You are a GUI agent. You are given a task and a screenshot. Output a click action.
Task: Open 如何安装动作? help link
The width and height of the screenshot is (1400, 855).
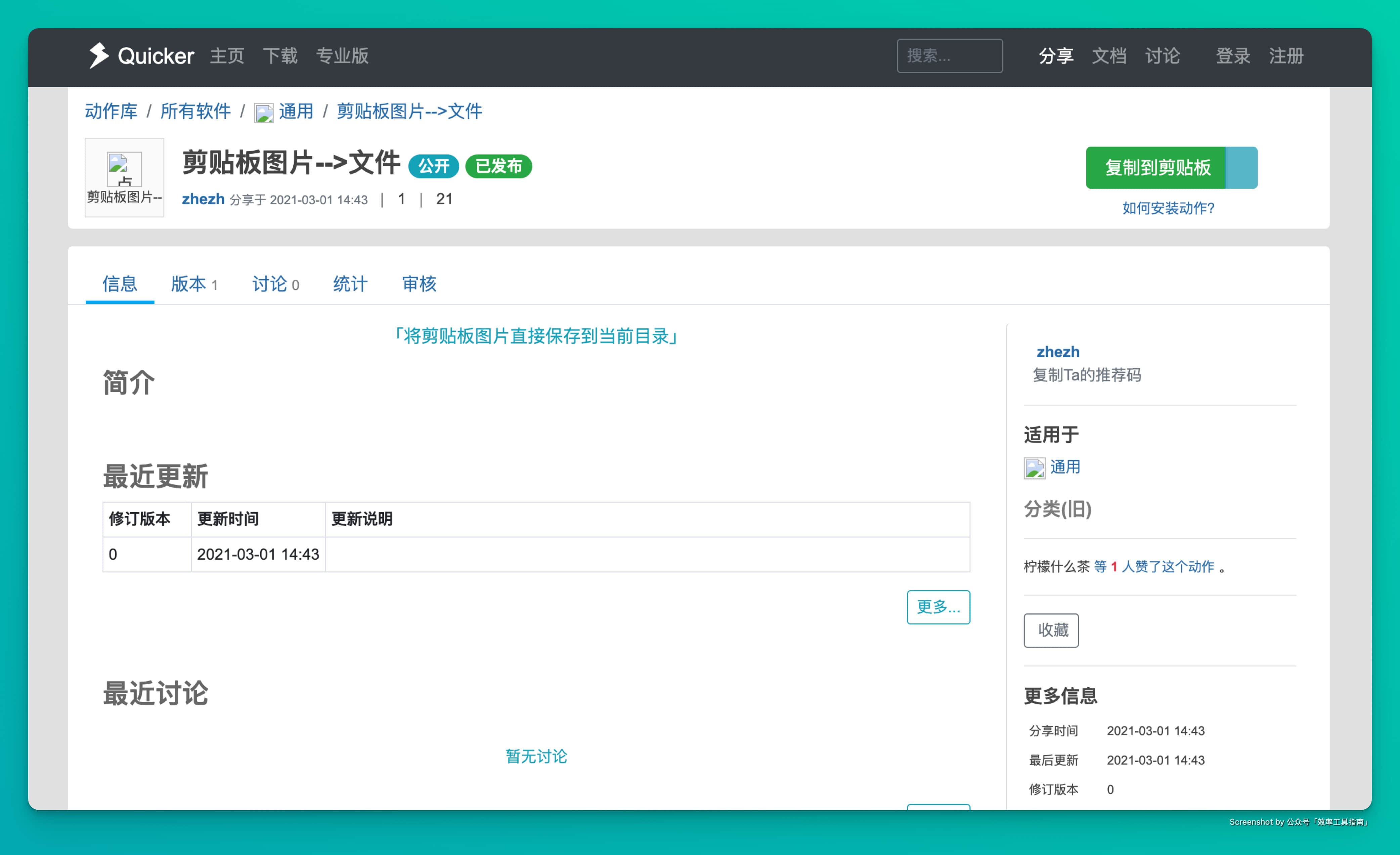(x=1168, y=208)
